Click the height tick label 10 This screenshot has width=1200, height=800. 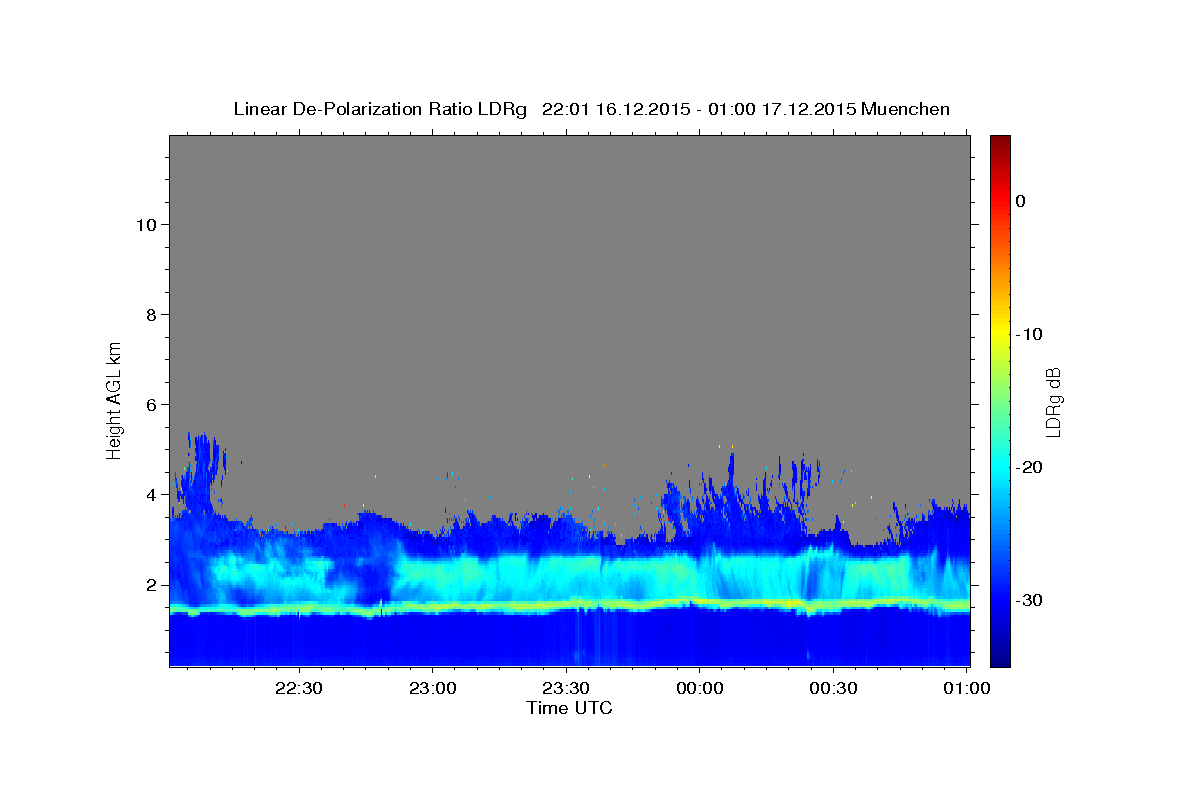(x=145, y=225)
